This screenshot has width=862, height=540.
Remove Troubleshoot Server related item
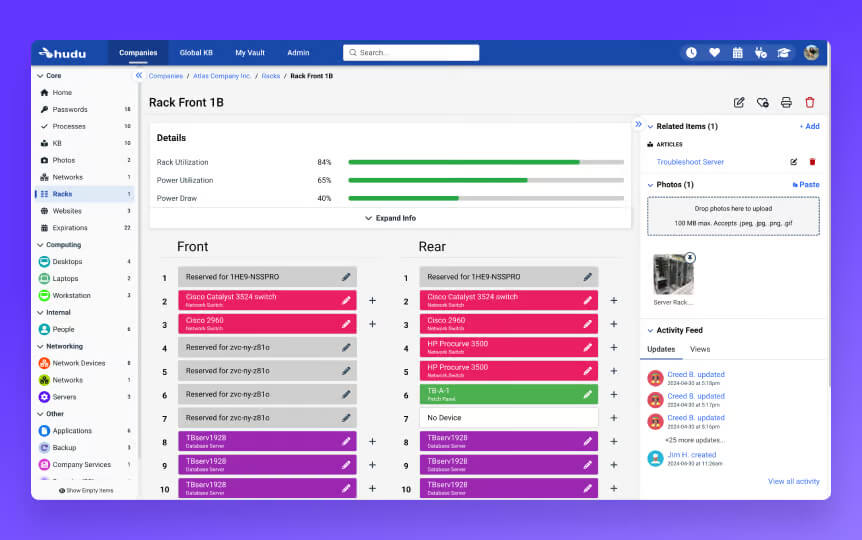812,162
